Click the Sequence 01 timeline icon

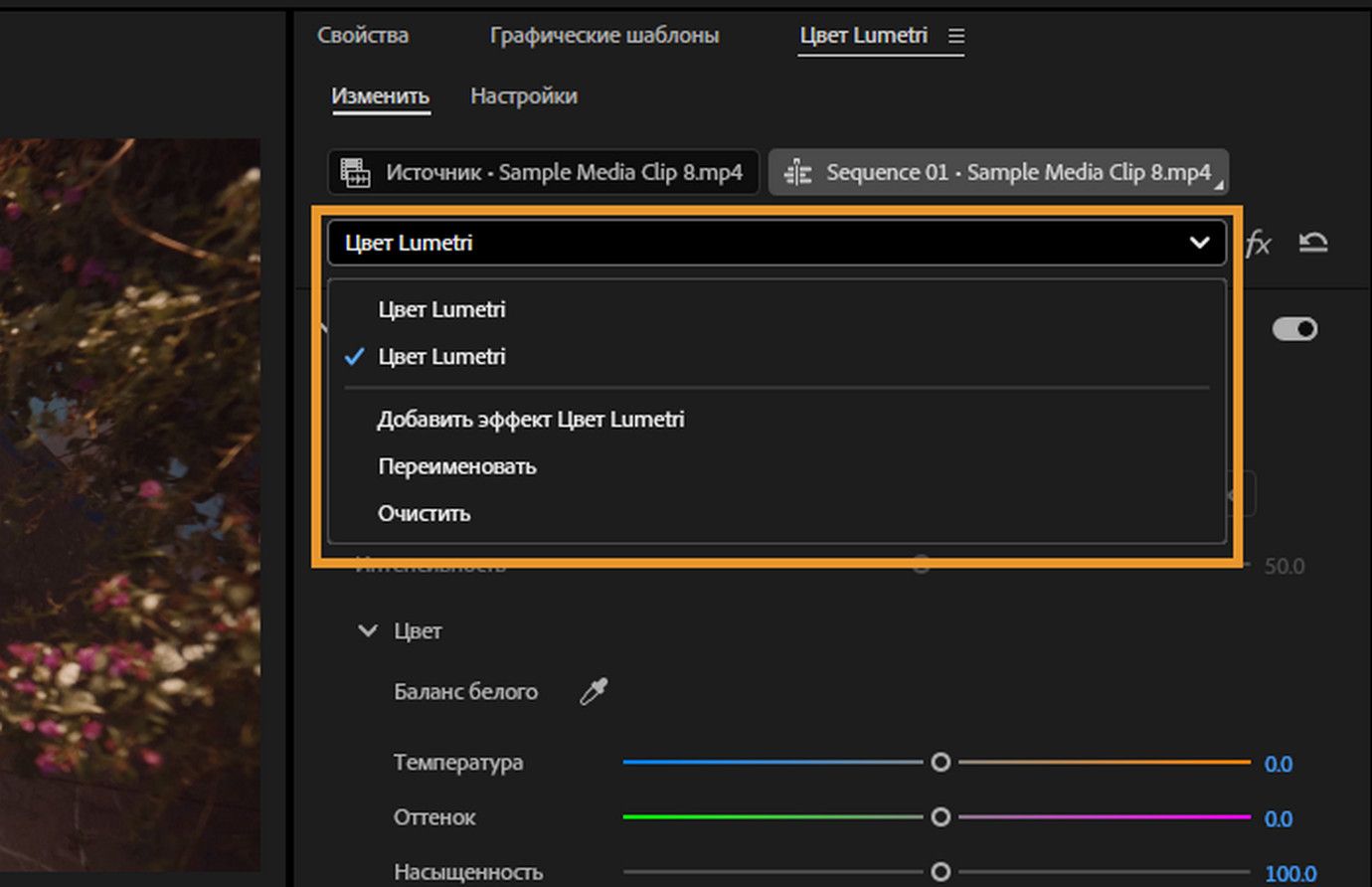coord(797,172)
